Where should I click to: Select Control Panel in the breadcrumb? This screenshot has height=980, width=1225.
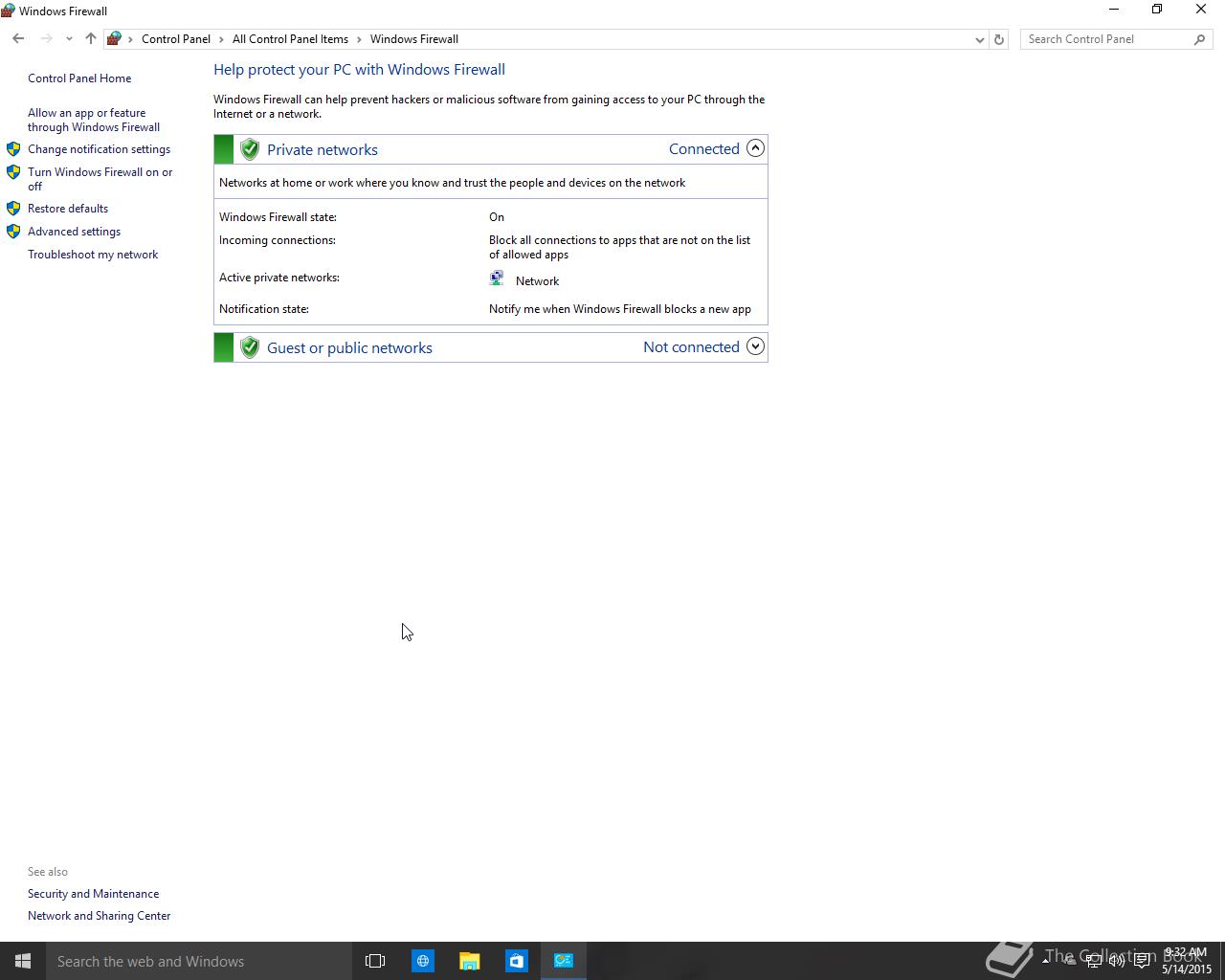click(x=176, y=39)
